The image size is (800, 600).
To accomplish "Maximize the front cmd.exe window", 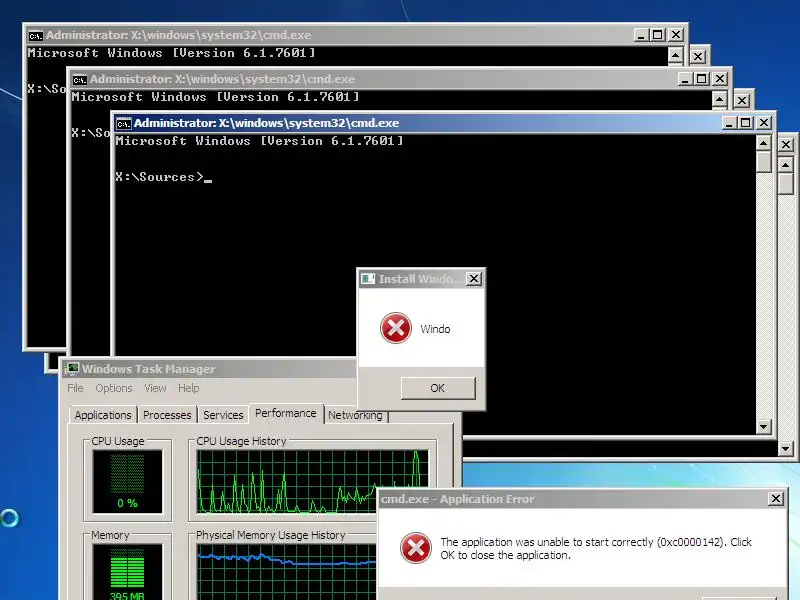I will pyautogui.click(x=745, y=123).
